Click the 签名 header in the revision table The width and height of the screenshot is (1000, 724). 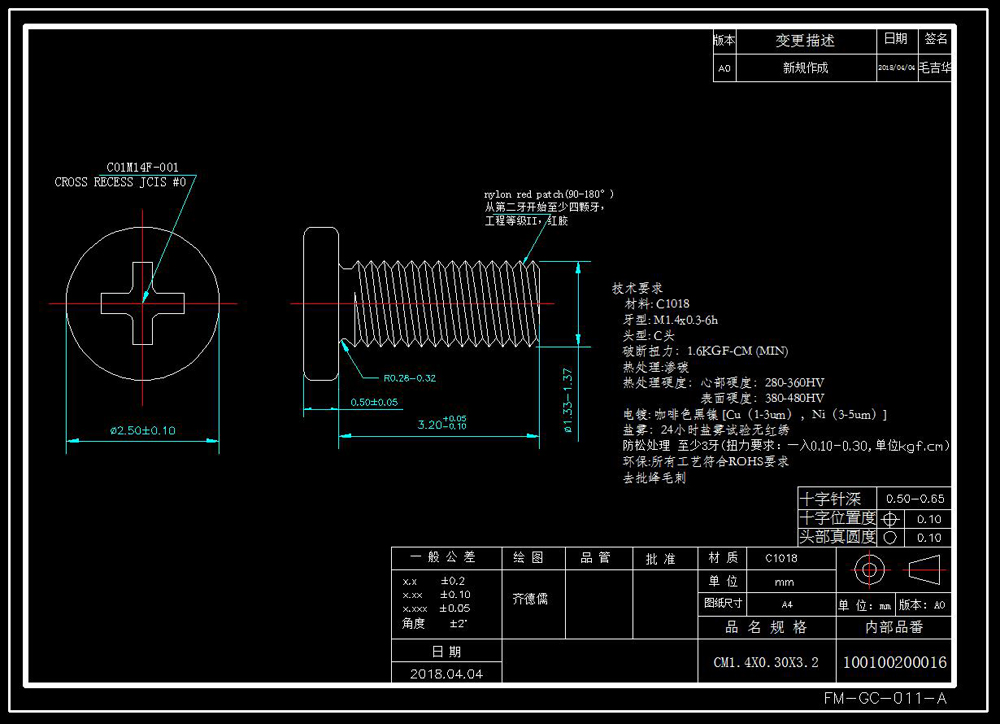point(935,39)
